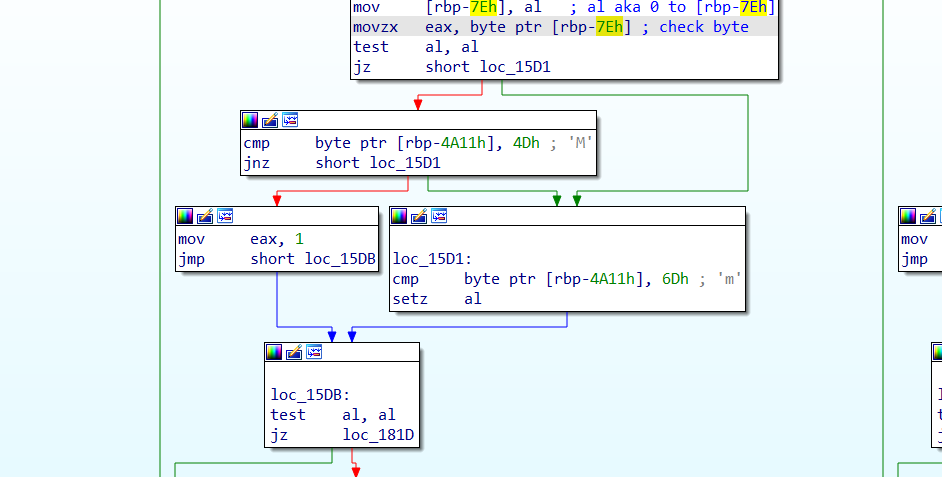Screen dimensions: 942x477
Task: Click the 'setz al' instruction
Action: pyautogui.click(x=437, y=299)
